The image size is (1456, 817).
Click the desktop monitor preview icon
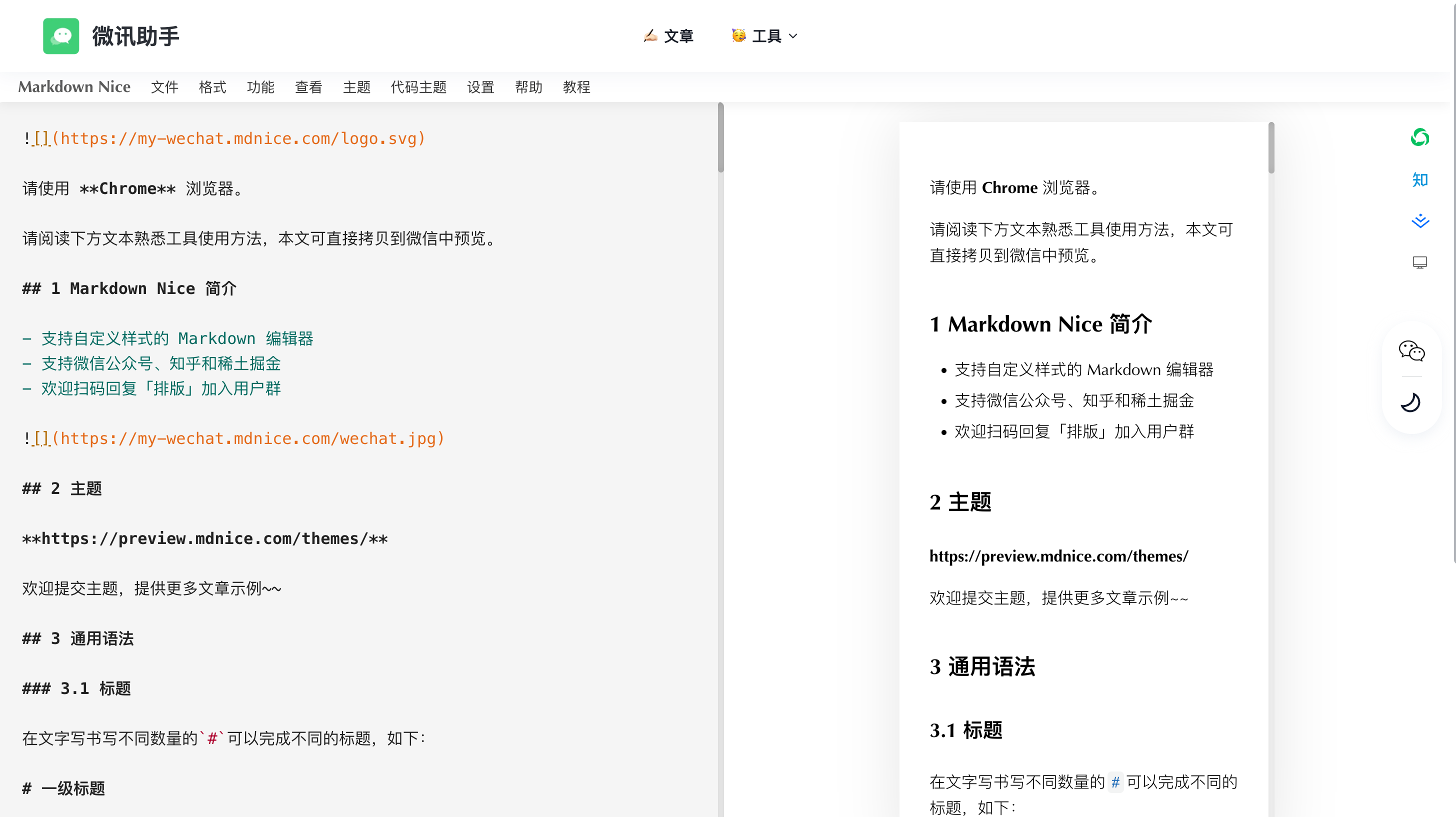1419,262
